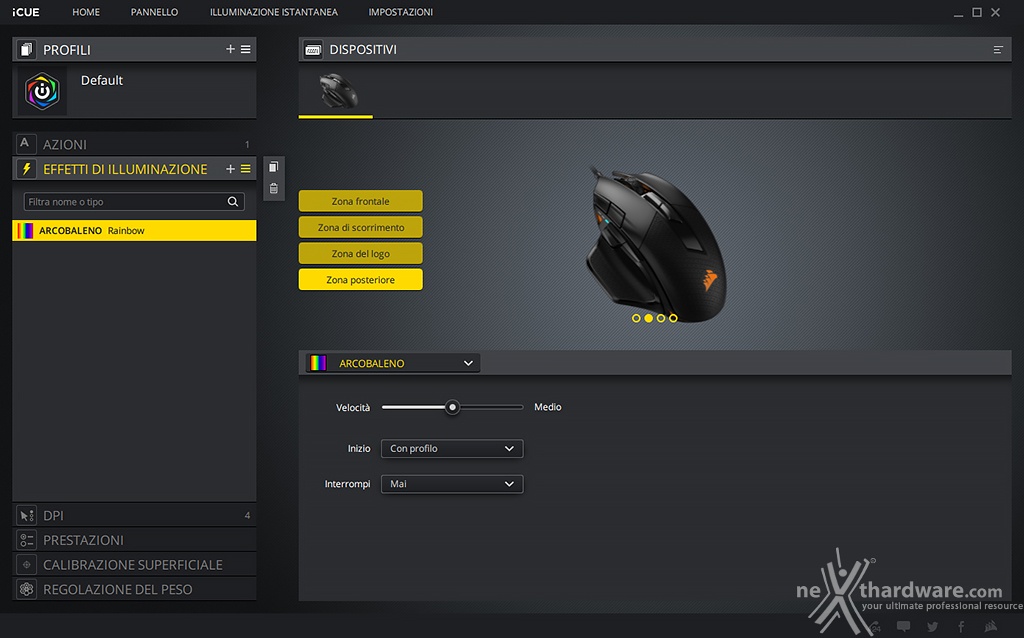Click the DPI cursor icon
The image size is (1024, 638).
coord(26,515)
